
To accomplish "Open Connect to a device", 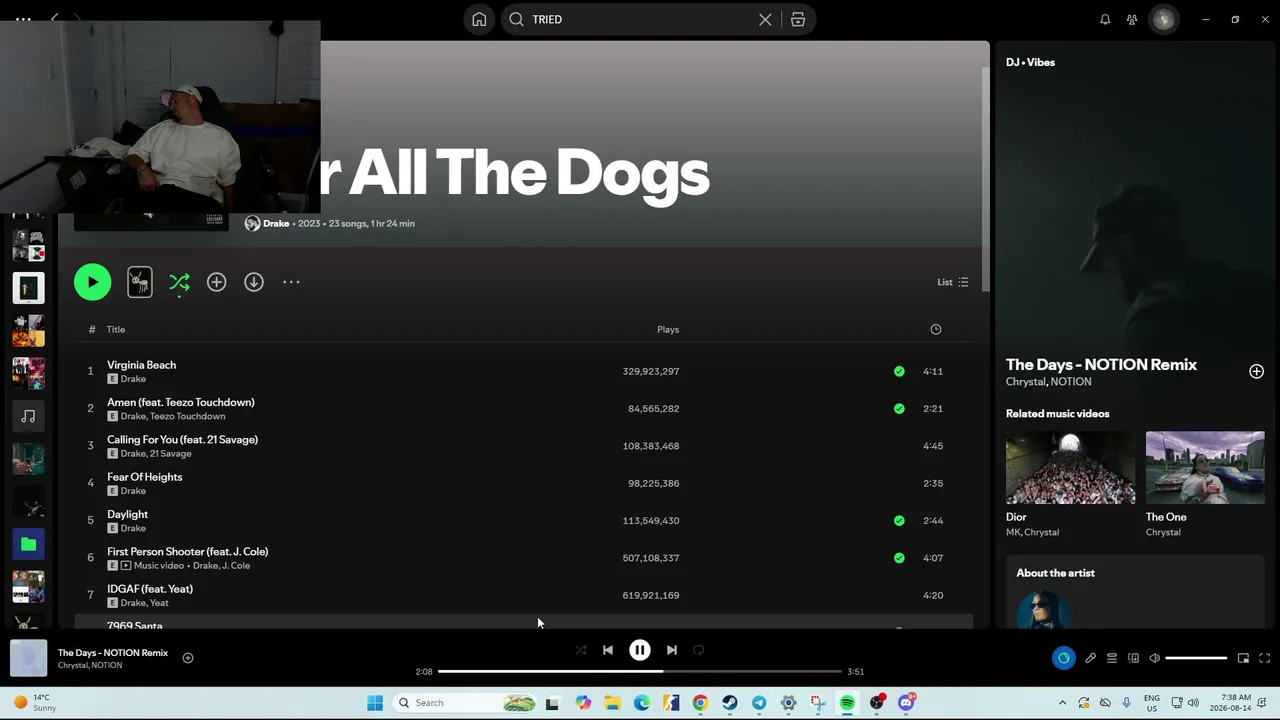I will [x=1133, y=658].
